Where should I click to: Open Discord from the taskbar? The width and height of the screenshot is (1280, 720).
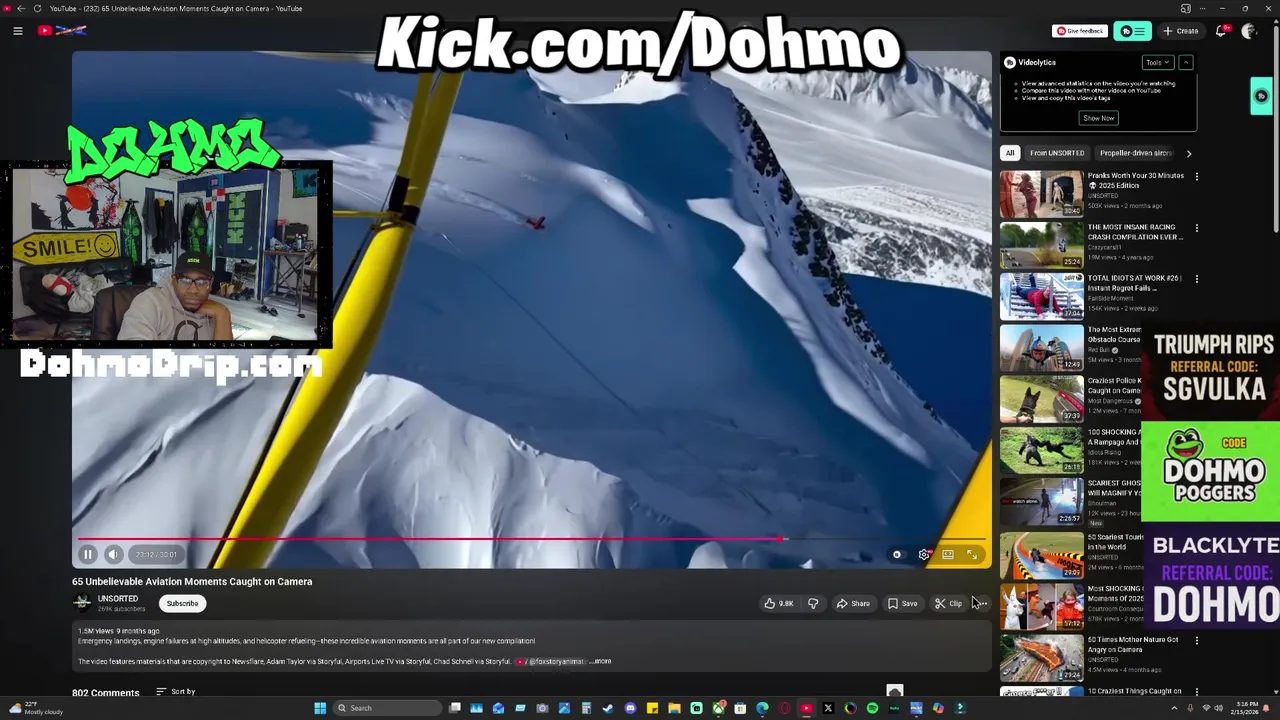(x=630, y=708)
